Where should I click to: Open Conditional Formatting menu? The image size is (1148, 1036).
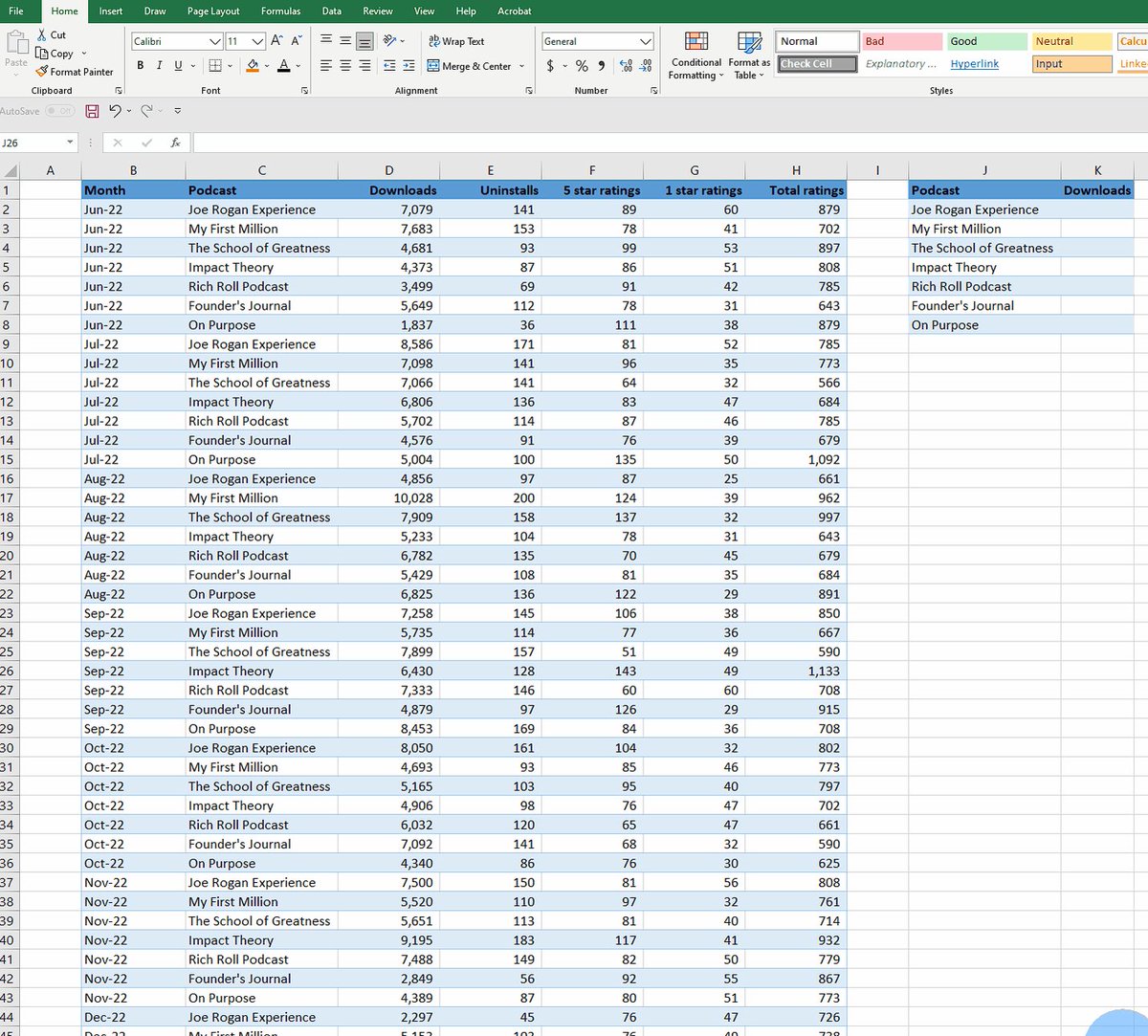point(696,55)
